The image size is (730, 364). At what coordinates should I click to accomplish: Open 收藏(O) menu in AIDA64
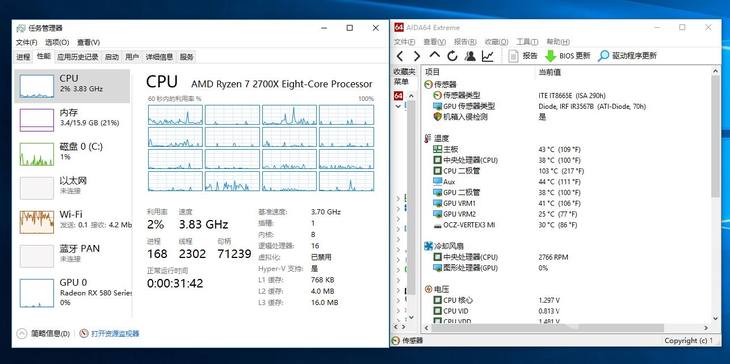pos(496,42)
